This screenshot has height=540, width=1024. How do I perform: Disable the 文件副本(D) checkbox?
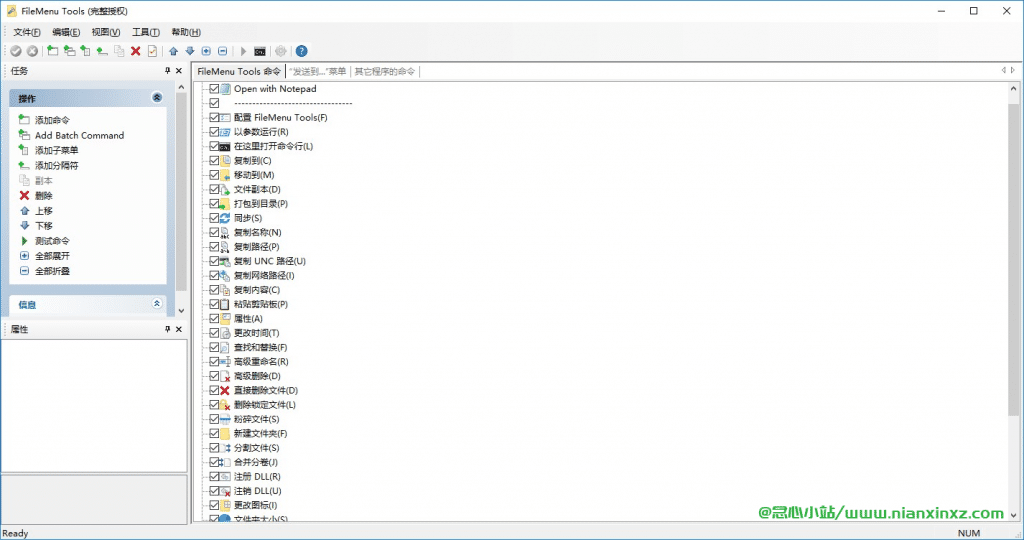click(214, 189)
